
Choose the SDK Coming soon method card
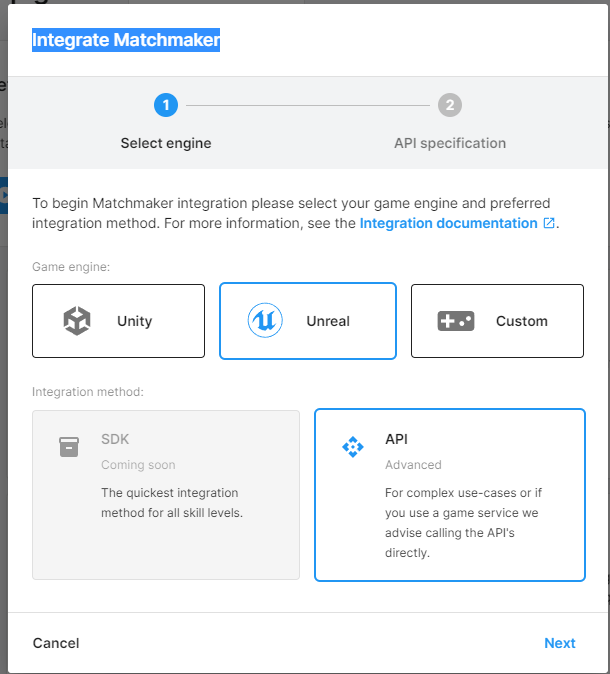coord(166,495)
